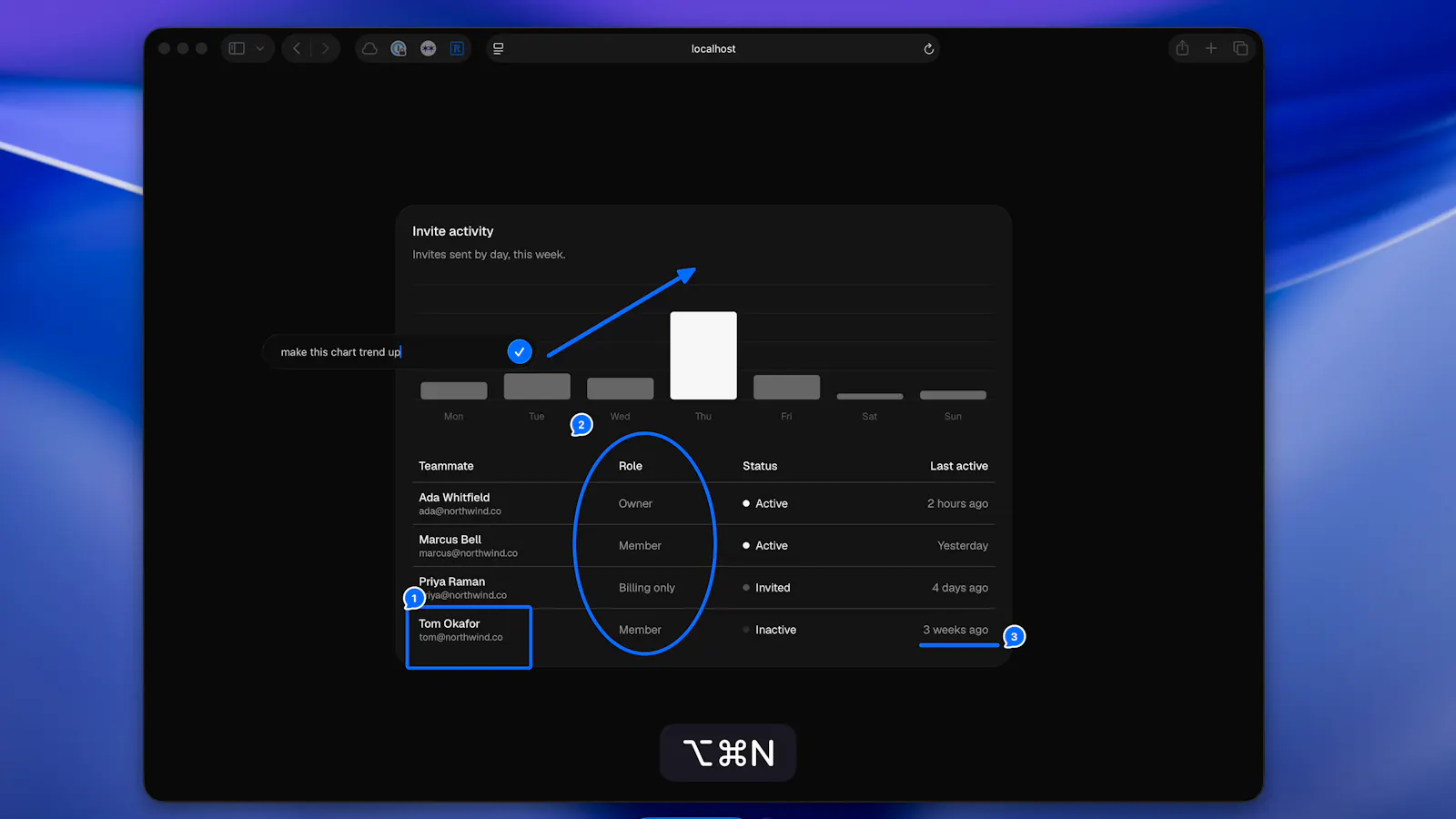
Task: Select the Marcus Bell name
Action: (x=450, y=540)
